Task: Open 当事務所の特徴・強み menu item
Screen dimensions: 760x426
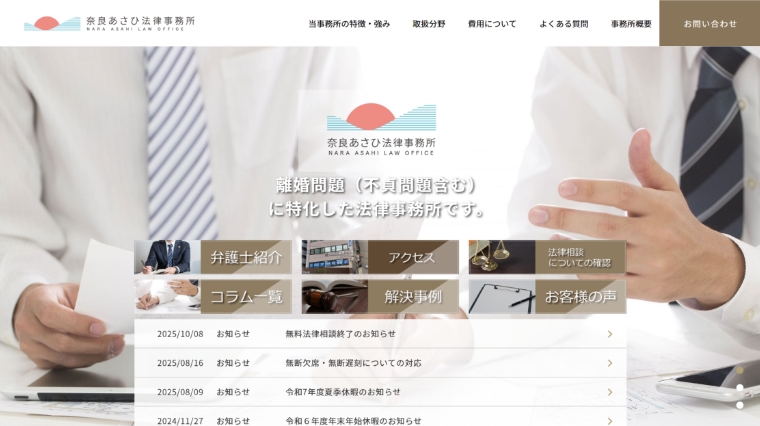Action: click(x=349, y=24)
